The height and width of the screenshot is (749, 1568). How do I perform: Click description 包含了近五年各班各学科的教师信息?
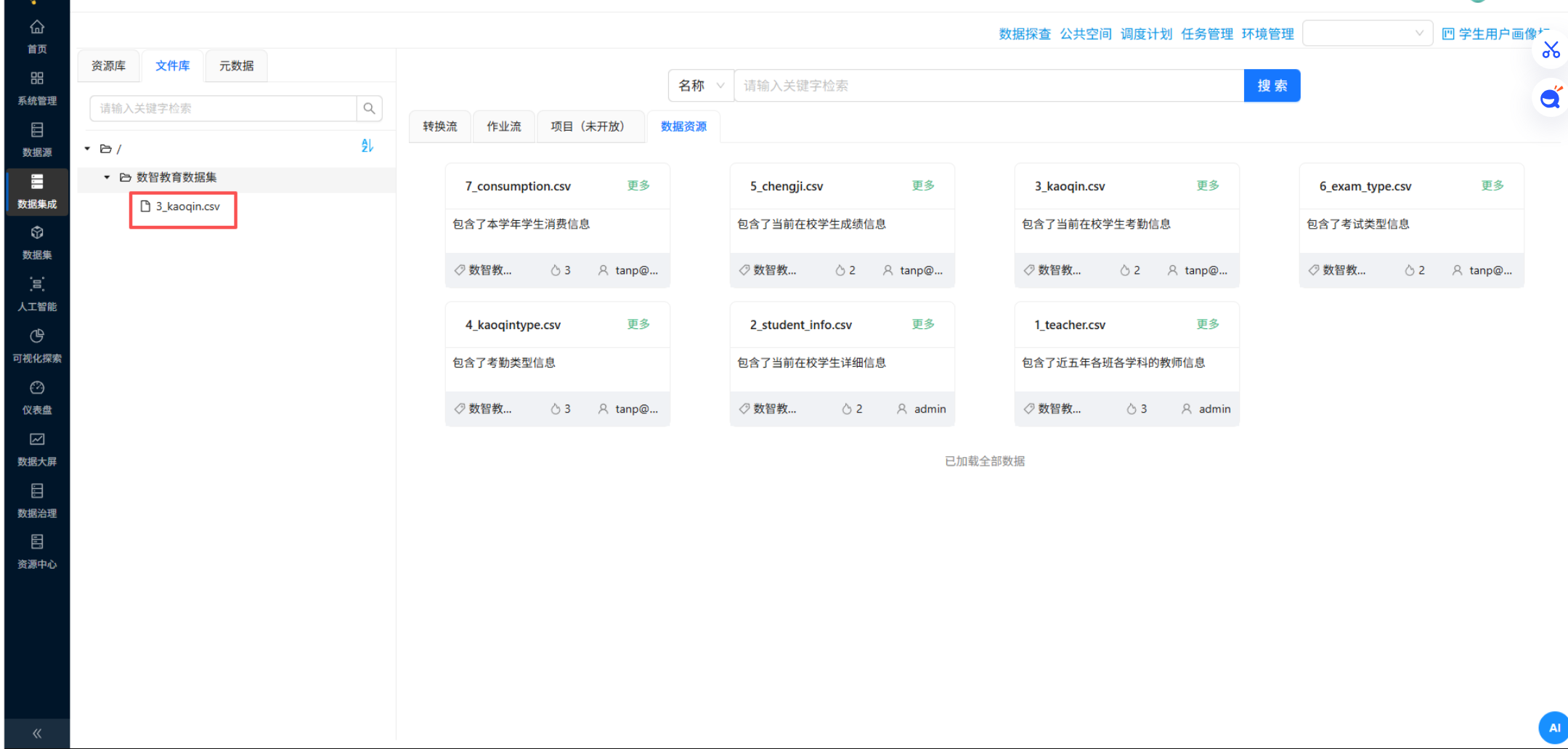click(1113, 363)
